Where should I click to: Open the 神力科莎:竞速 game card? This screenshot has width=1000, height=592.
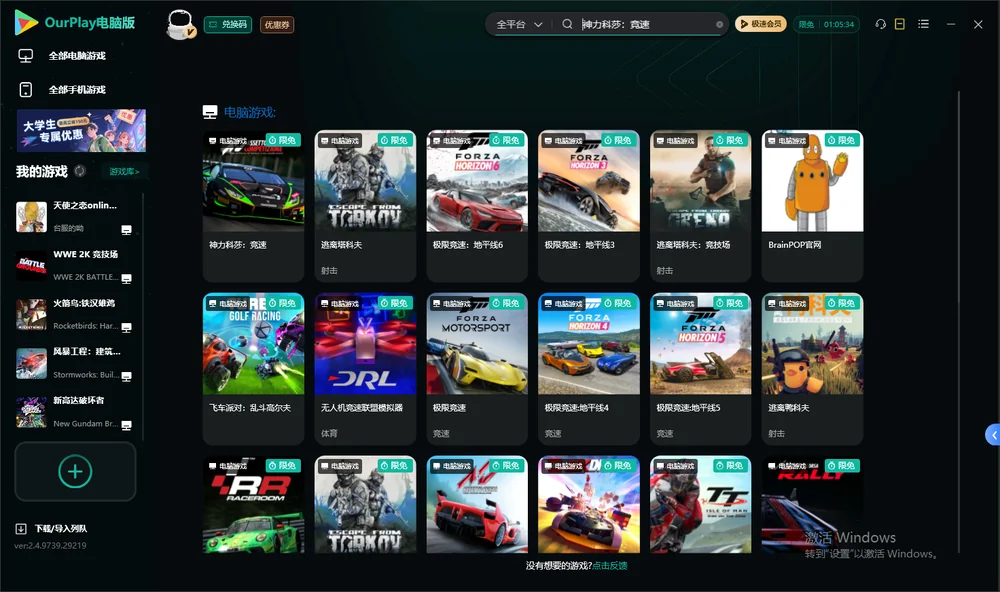pos(253,205)
